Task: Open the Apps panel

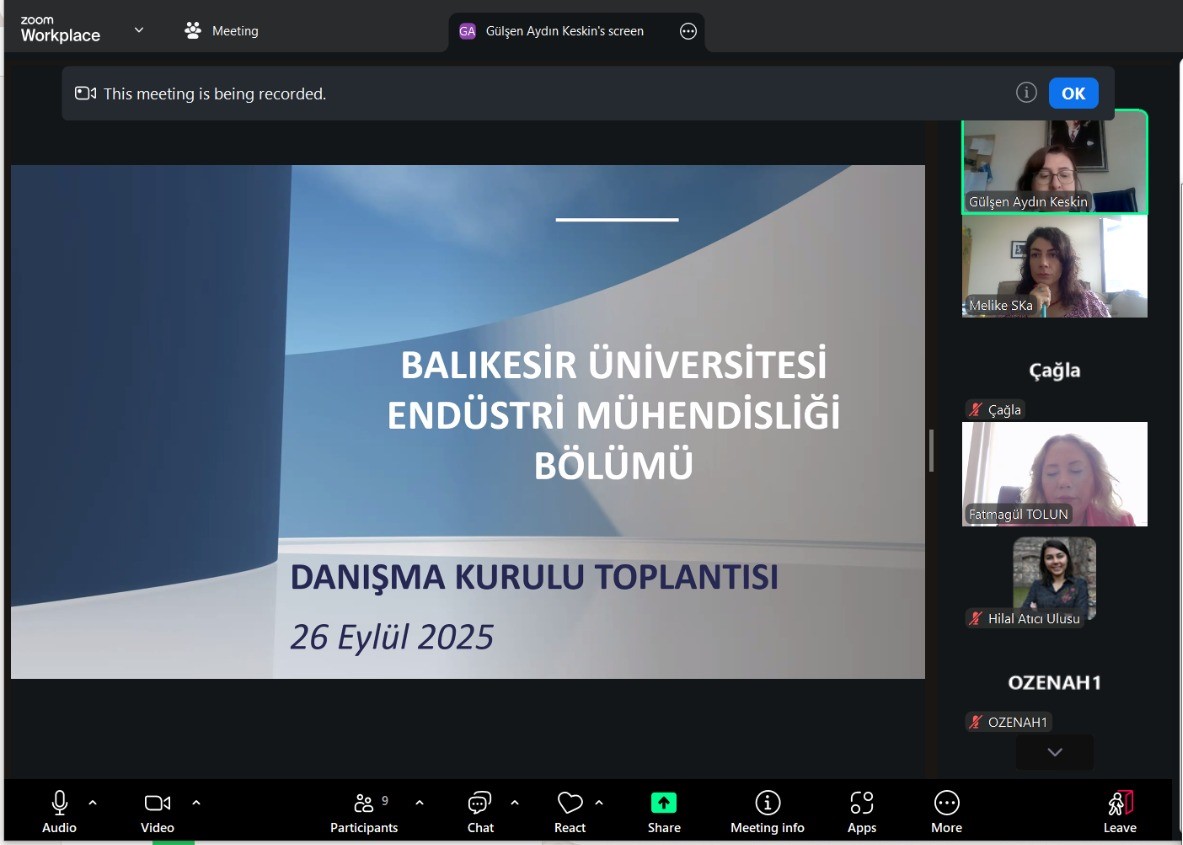Action: pos(862,812)
